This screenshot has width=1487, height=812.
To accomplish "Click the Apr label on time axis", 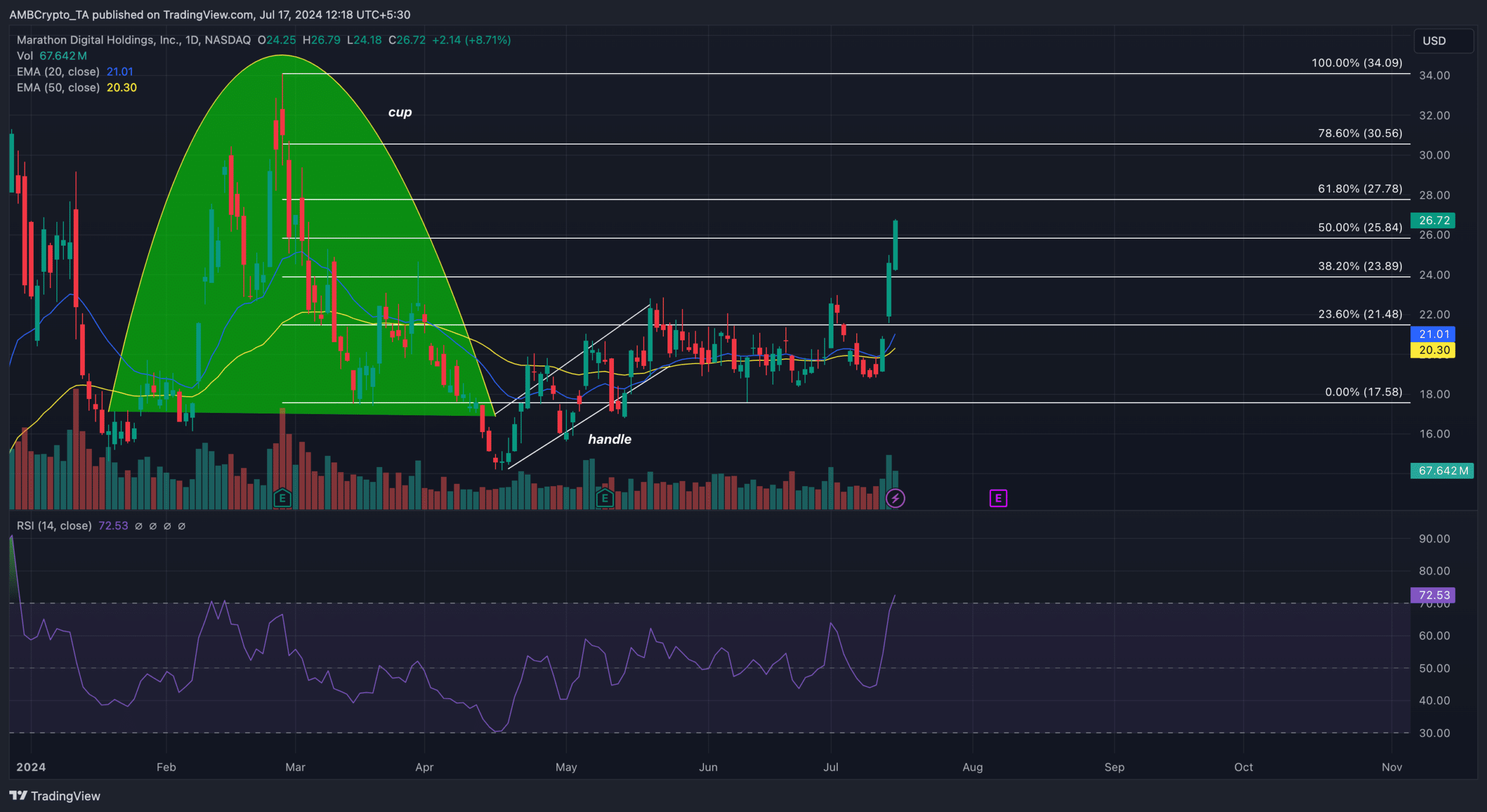I will point(425,767).
